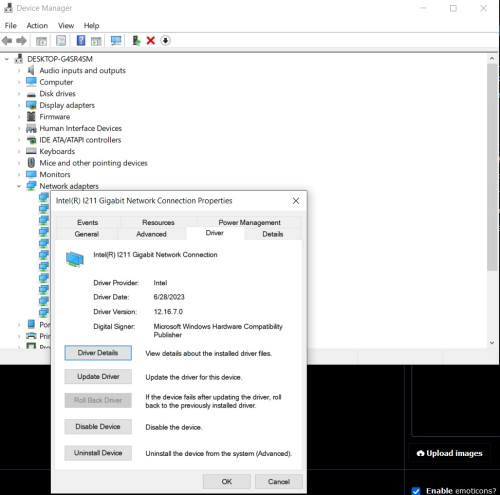Switch to the Power Management tab
Screen dimensions: 500x495
249,222
